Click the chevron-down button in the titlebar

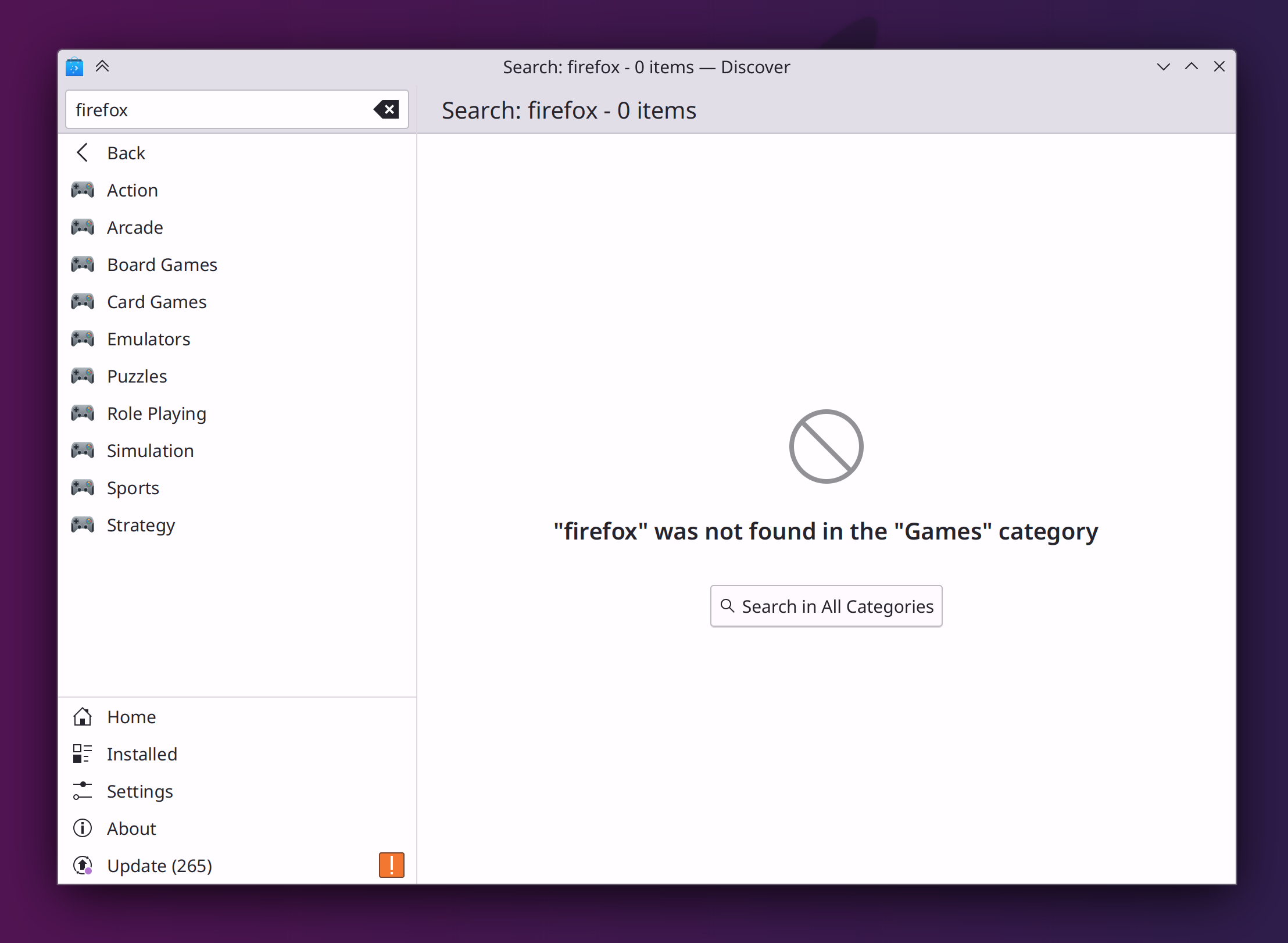[x=1164, y=67]
